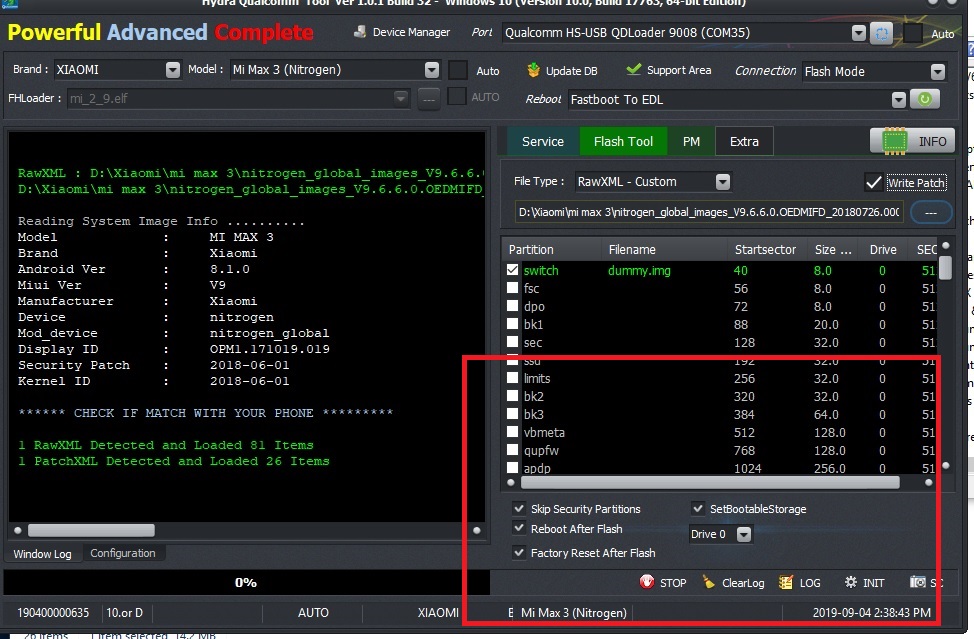The width and height of the screenshot is (974, 639).
Task: Uncheck the switch partition row
Action: tap(512, 270)
